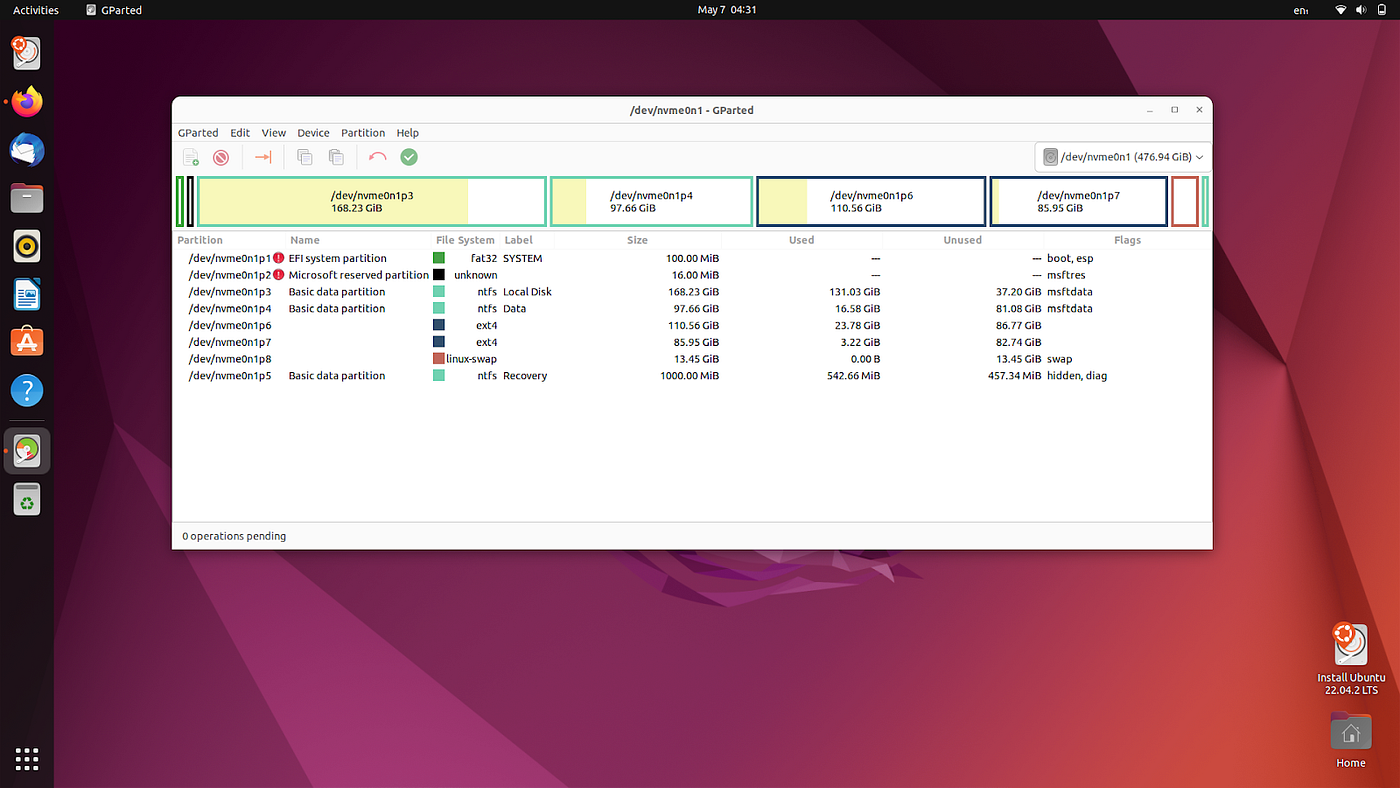Copy the selected partition

304,157
